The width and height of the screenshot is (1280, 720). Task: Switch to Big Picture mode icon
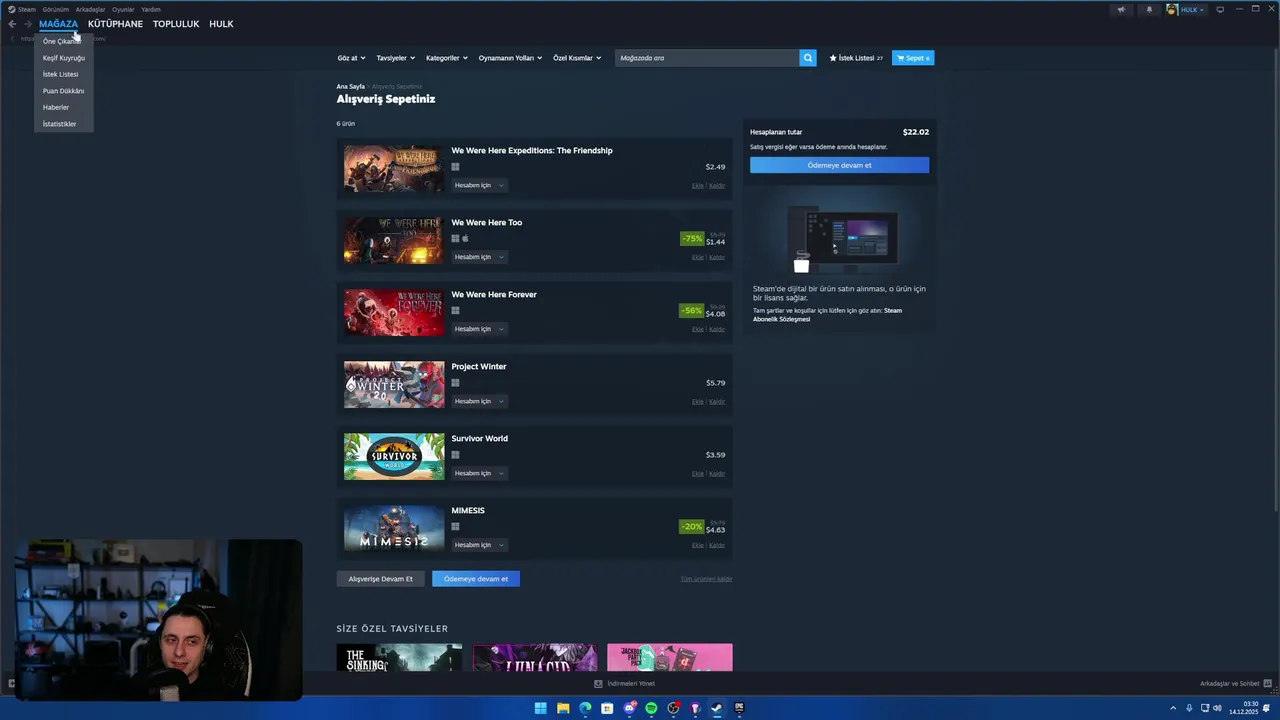[x=1220, y=9]
